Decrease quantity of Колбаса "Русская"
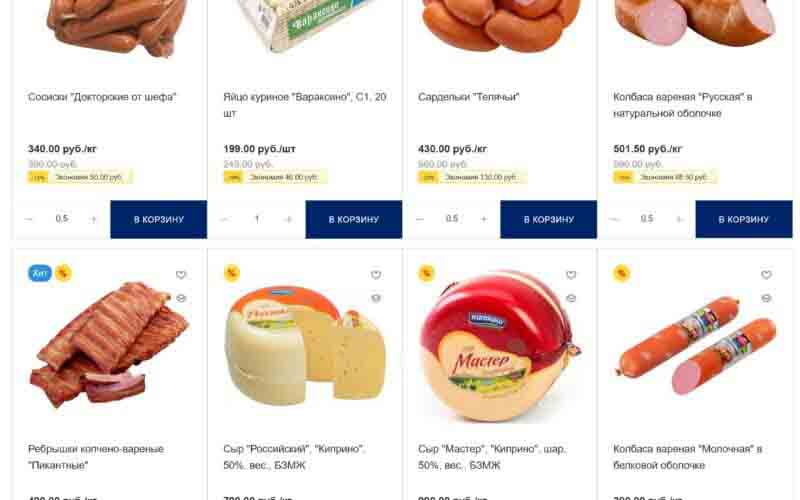This screenshot has height=500, width=800. (614, 219)
